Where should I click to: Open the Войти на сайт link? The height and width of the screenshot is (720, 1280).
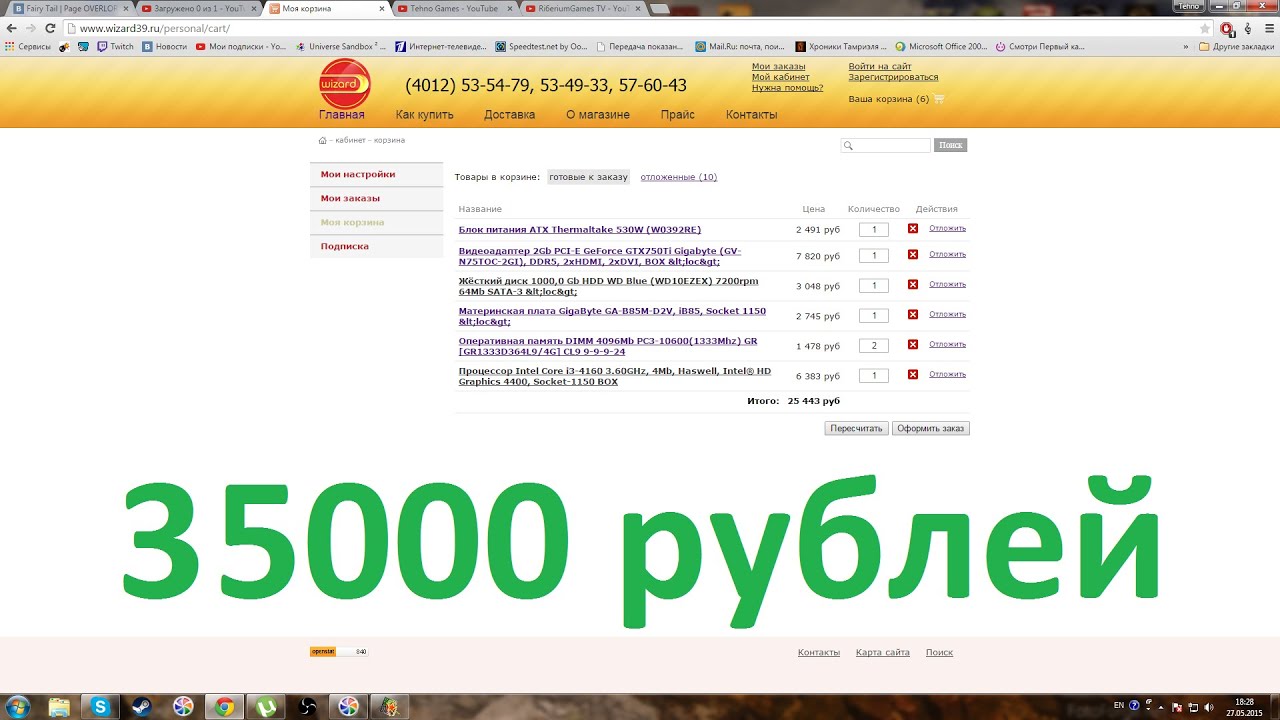[x=880, y=67]
